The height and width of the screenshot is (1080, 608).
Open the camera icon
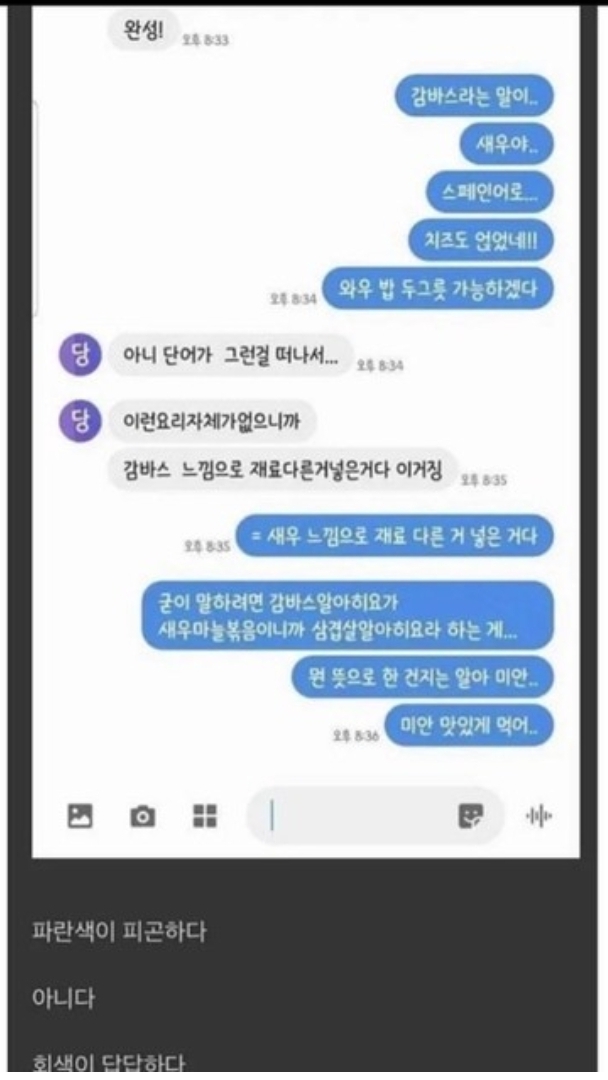point(143,816)
